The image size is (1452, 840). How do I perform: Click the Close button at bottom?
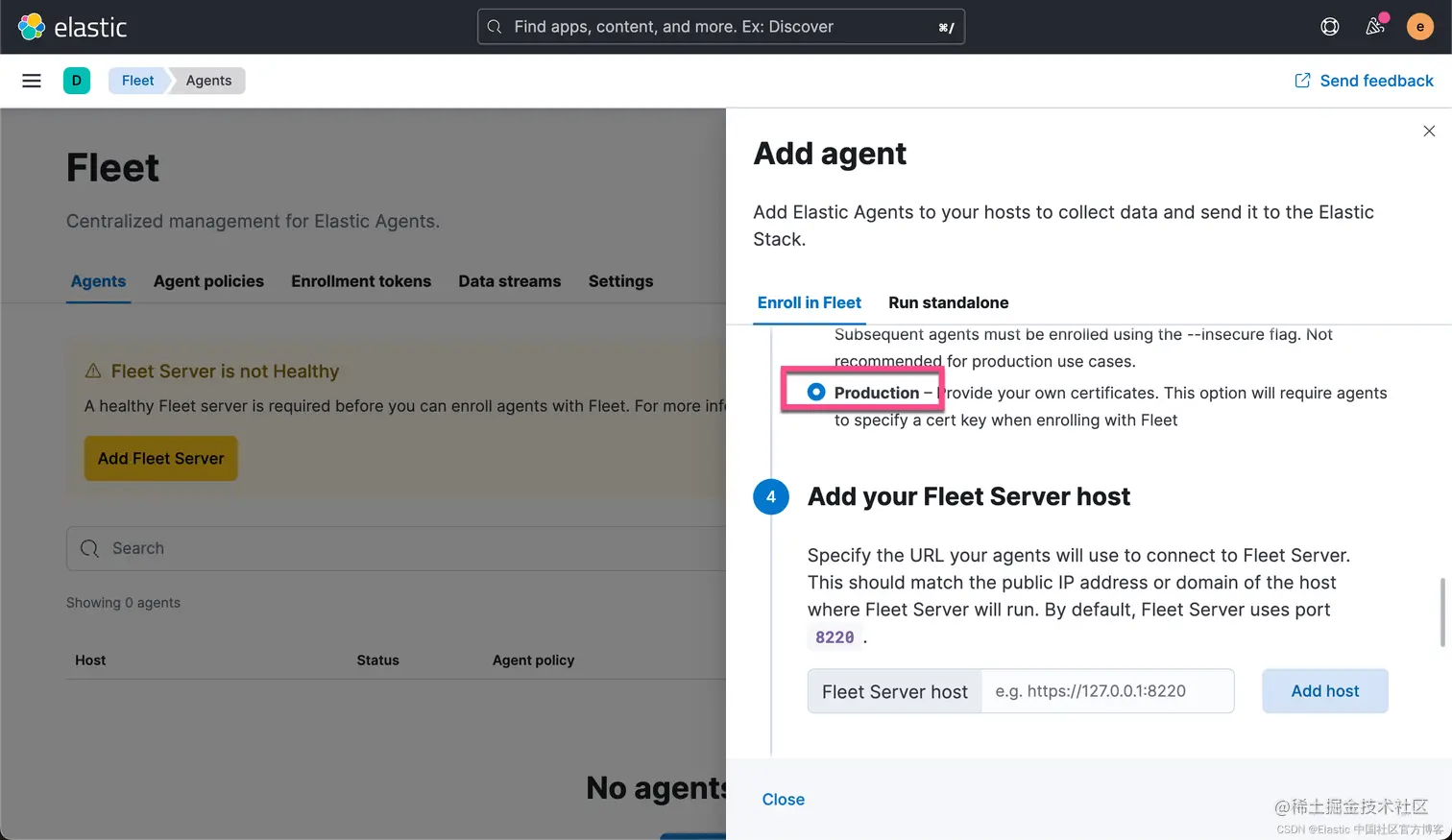point(784,800)
